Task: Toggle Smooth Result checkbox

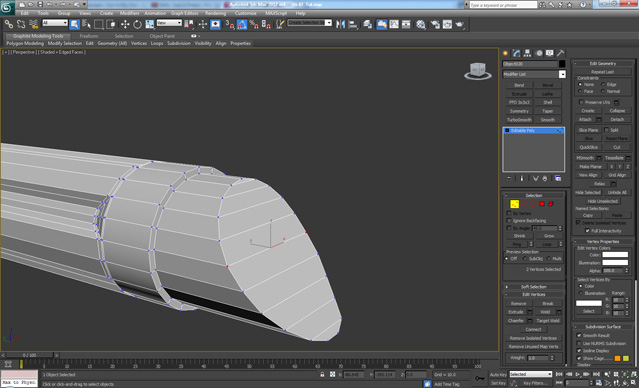Action: coord(579,335)
